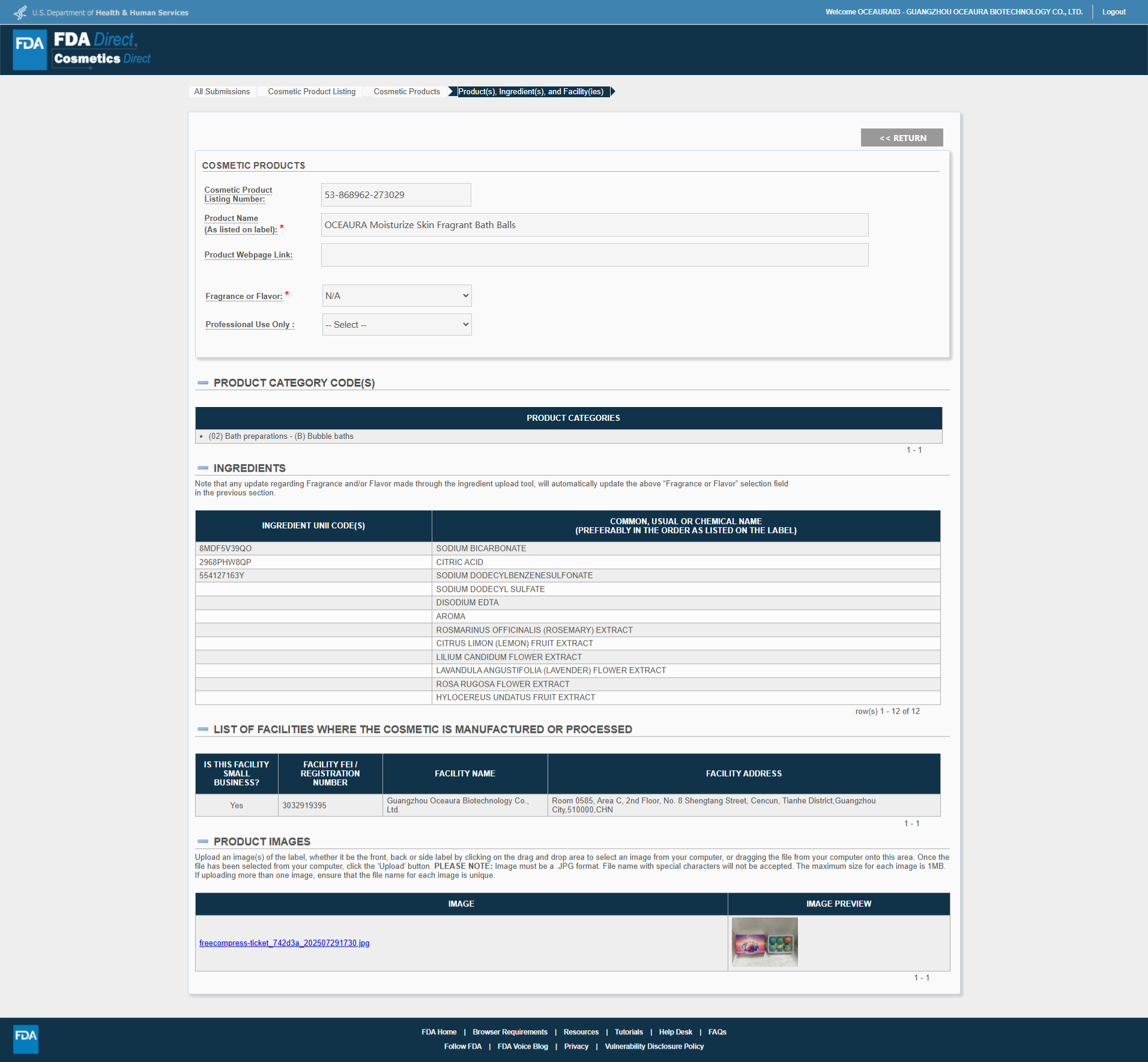Open the FAQs footer link
Image resolution: width=1148 pixels, height=1062 pixels.
(717, 1033)
